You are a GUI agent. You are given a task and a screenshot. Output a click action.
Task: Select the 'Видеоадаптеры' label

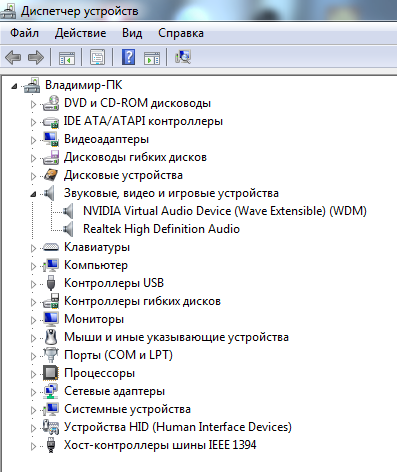pos(106,139)
